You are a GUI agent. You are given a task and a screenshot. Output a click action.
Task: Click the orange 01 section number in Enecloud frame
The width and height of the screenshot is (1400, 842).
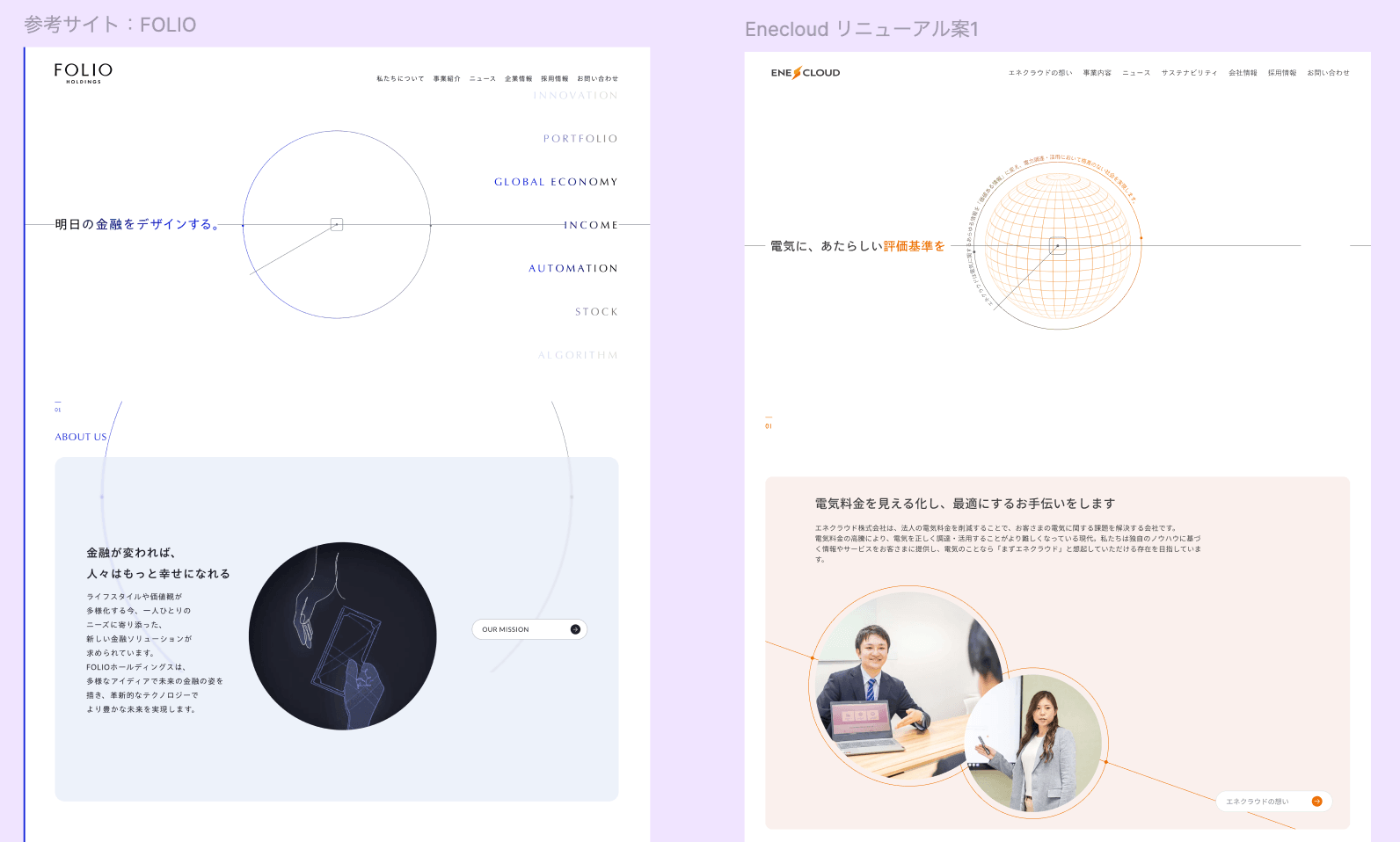click(x=769, y=425)
